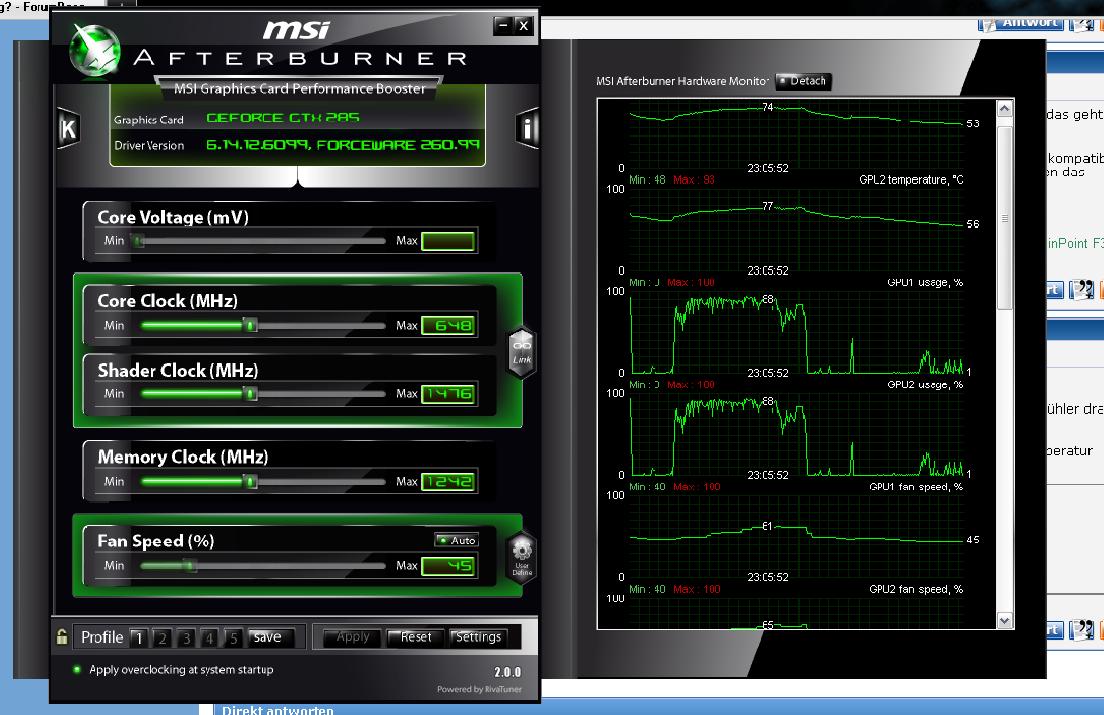Click the User Define fan gear icon
Viewport: 1104px width, 715px height.
pyautogui.click(x=522, y=557)
